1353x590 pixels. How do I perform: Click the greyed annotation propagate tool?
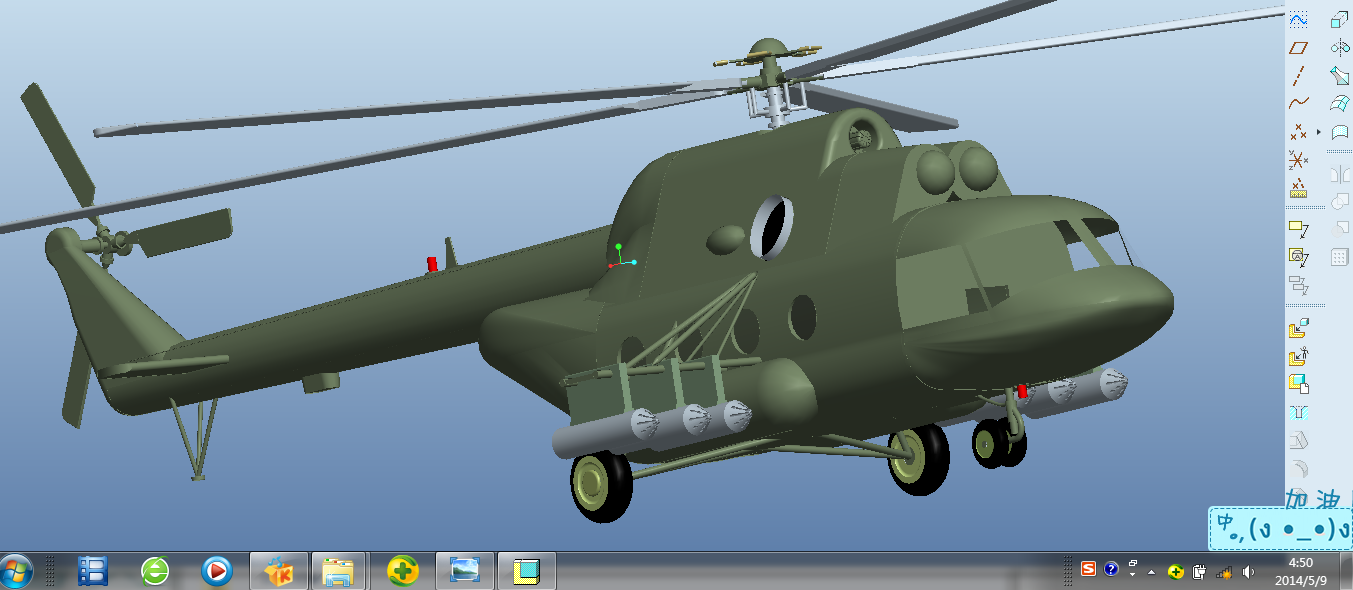1298,285
